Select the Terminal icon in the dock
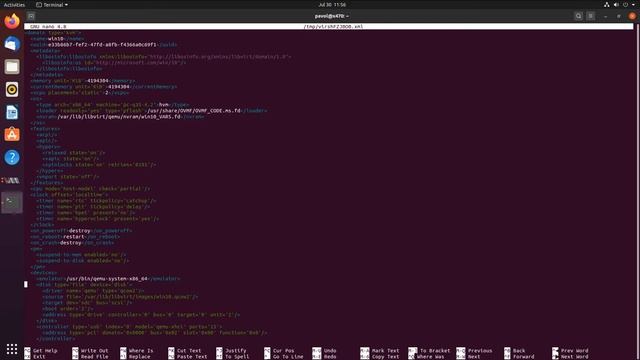The height and width of the screenshot is (360, 640). [12, 202]
